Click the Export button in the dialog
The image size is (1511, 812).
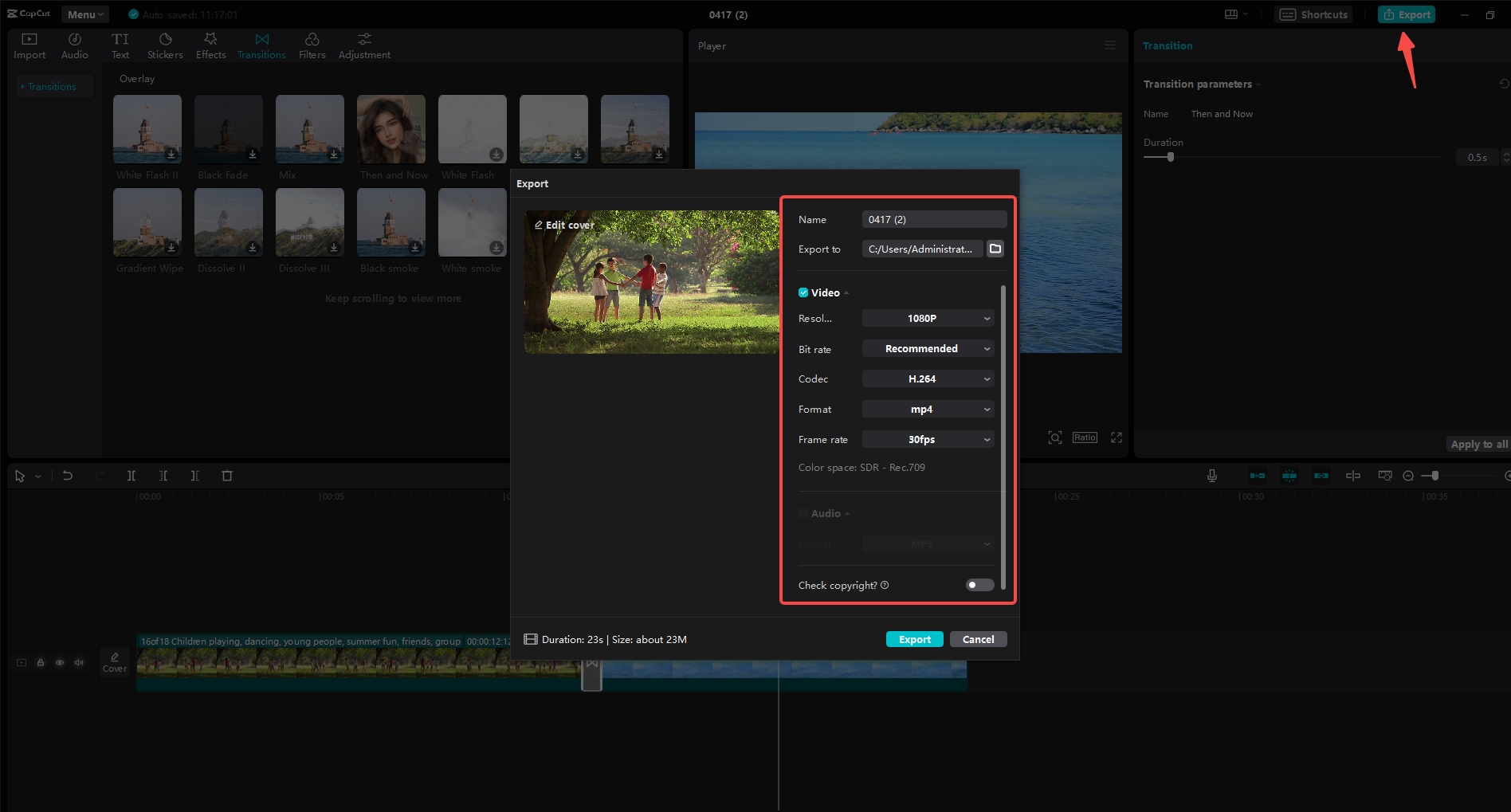[914, 639]
